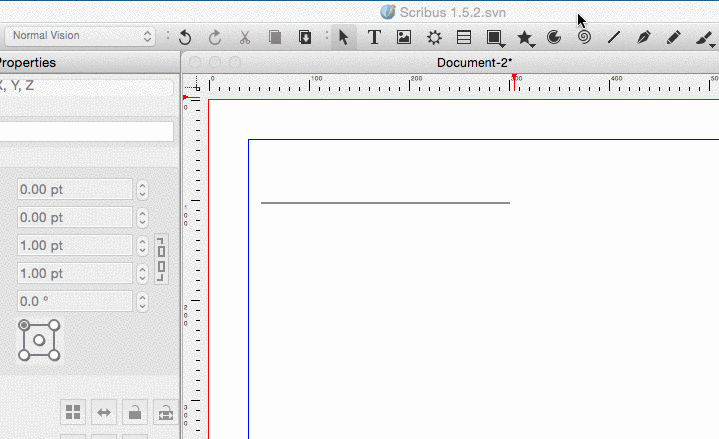The height and width of the screenshot is (439, 719).
Task: Select the Line tool
Action: [614, 37]
